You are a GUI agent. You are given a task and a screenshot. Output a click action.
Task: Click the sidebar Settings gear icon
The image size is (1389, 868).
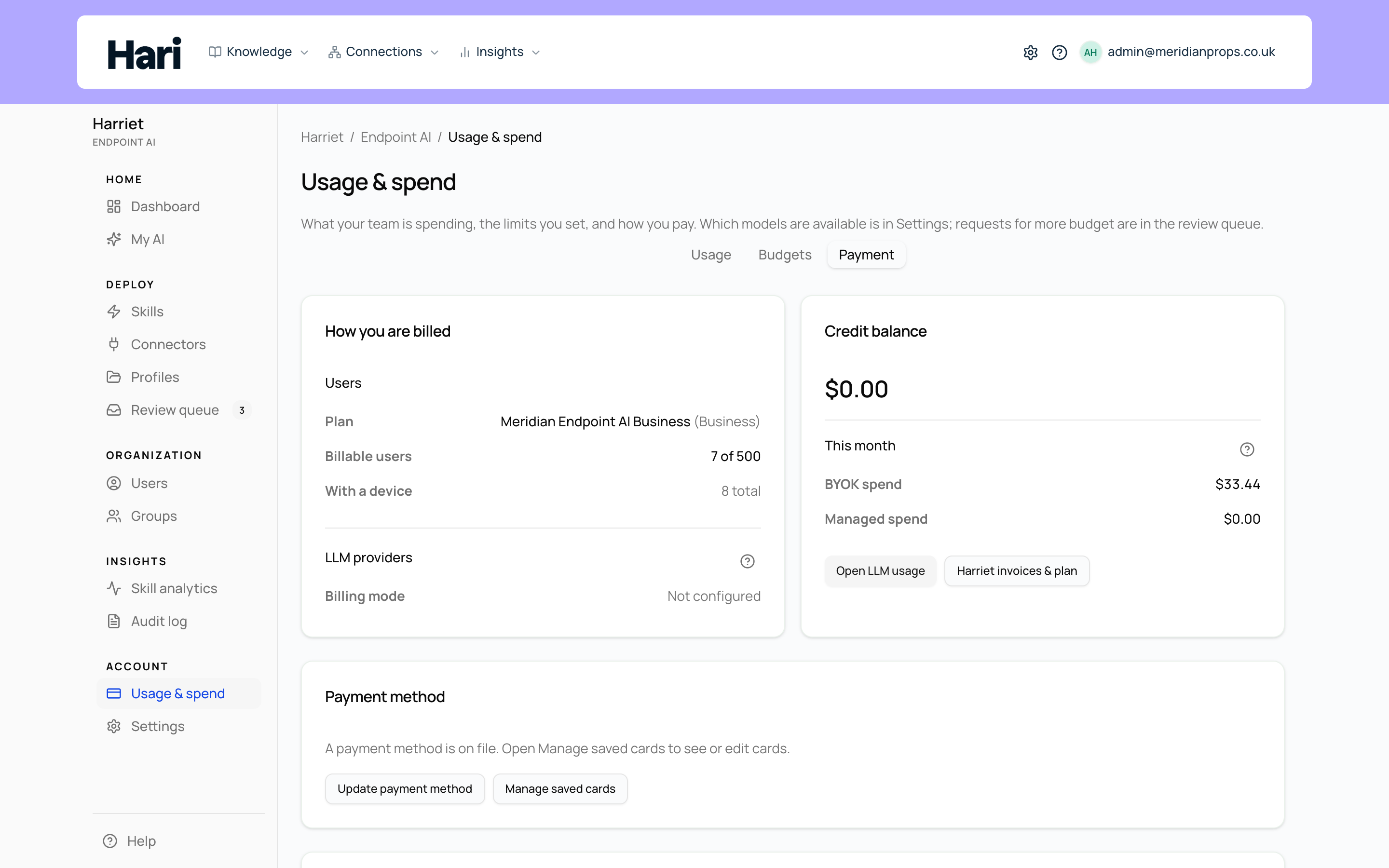click(x=114, y=726)
